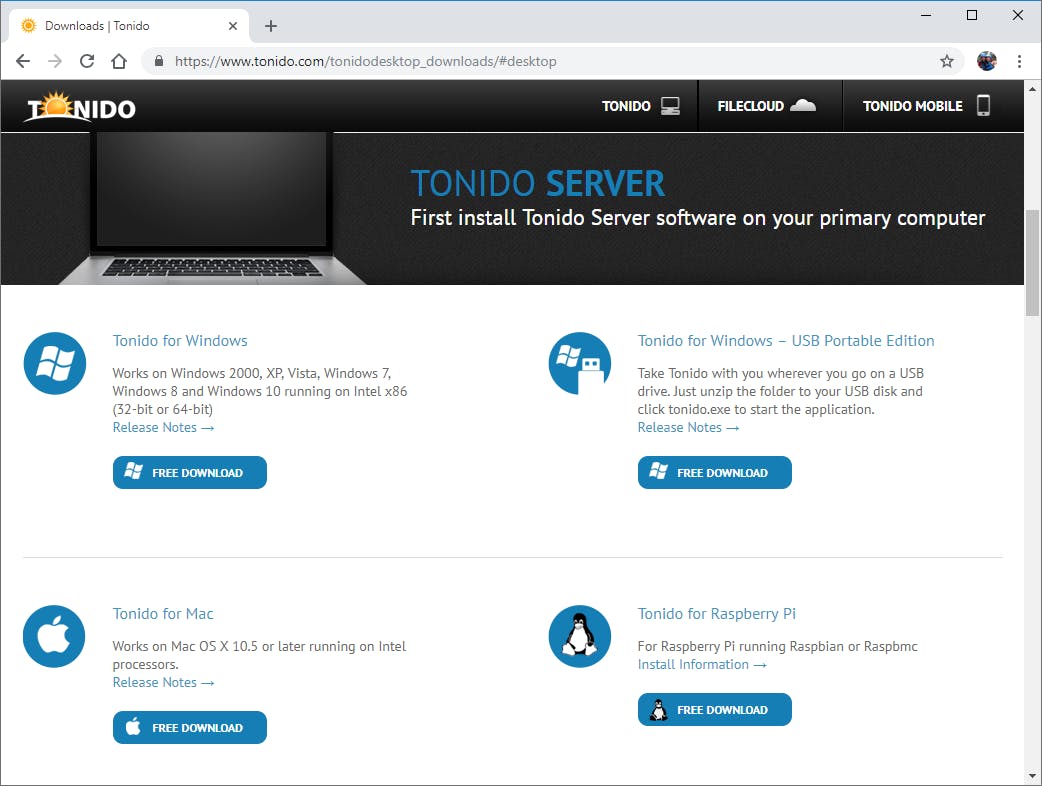
Task: Reload the page
Action: pyautogui.click(x=86, y=61)
